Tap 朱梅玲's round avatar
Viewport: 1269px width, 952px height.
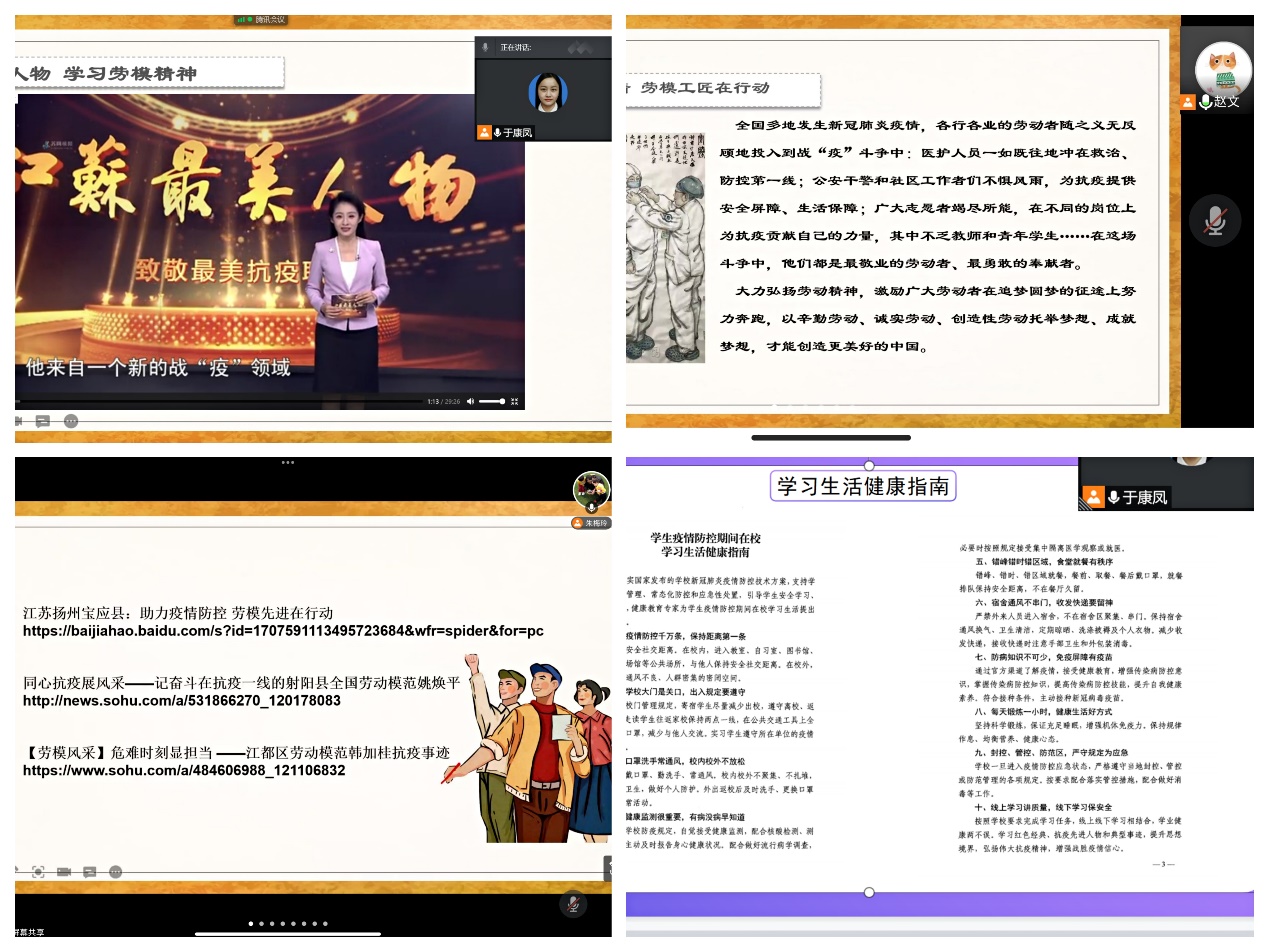pos(591,489)
